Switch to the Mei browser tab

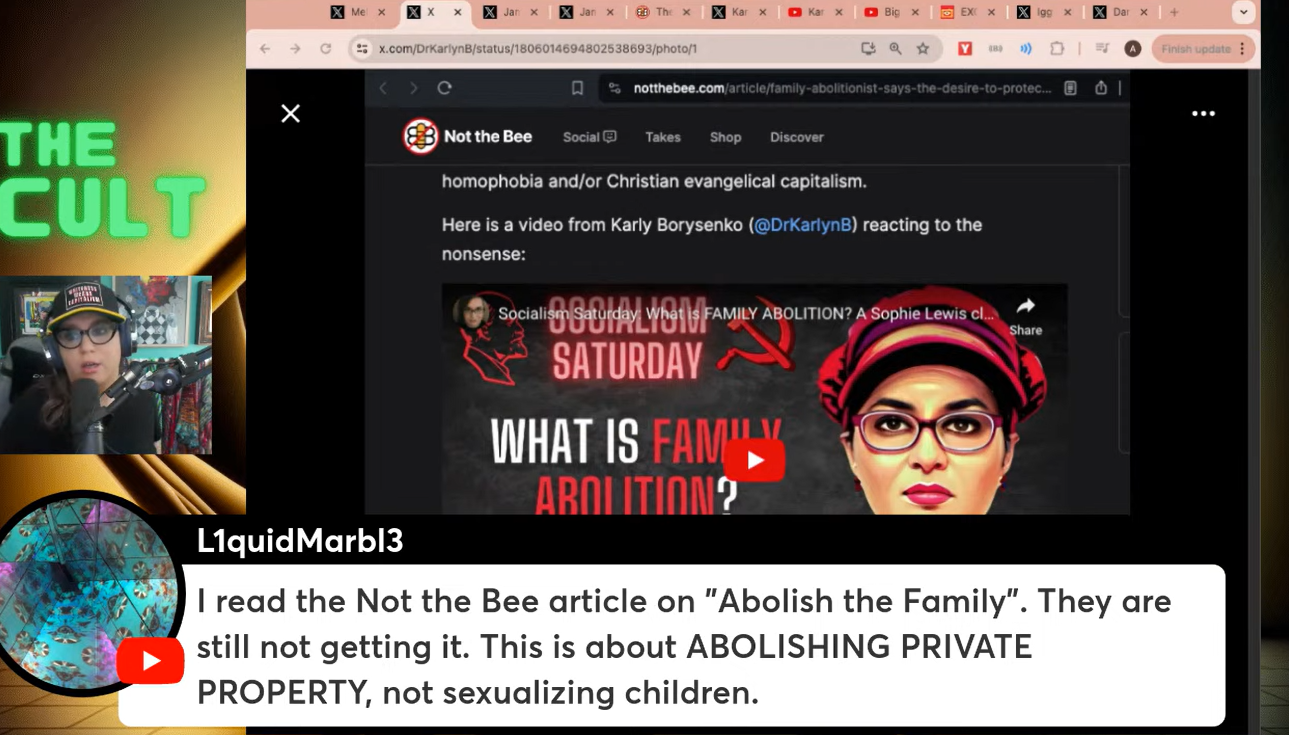point(358,12)
